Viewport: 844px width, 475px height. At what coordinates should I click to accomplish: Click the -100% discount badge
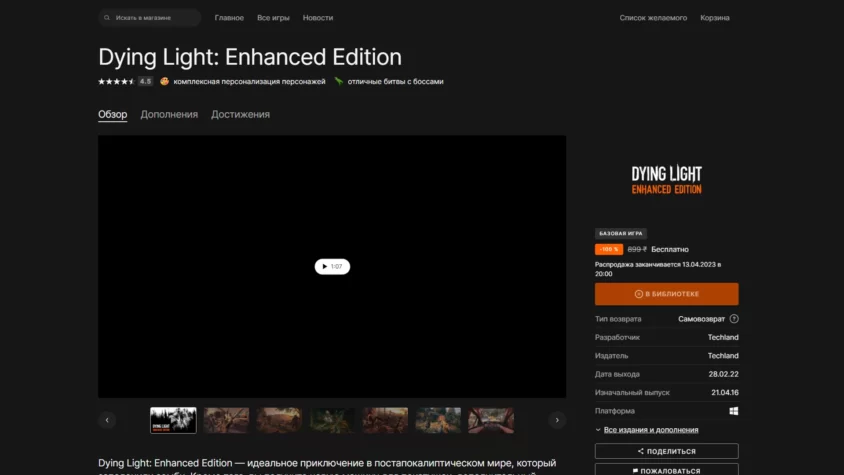pos(609,249)
